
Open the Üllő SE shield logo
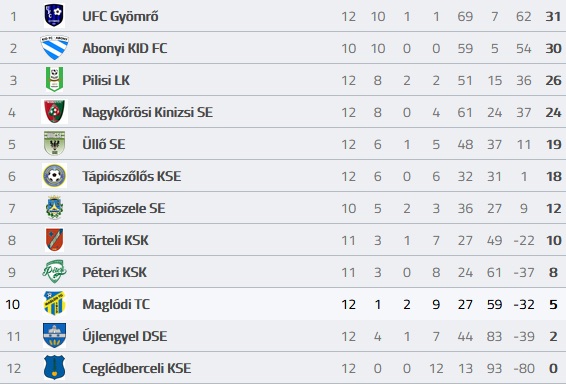coord(54,144)
